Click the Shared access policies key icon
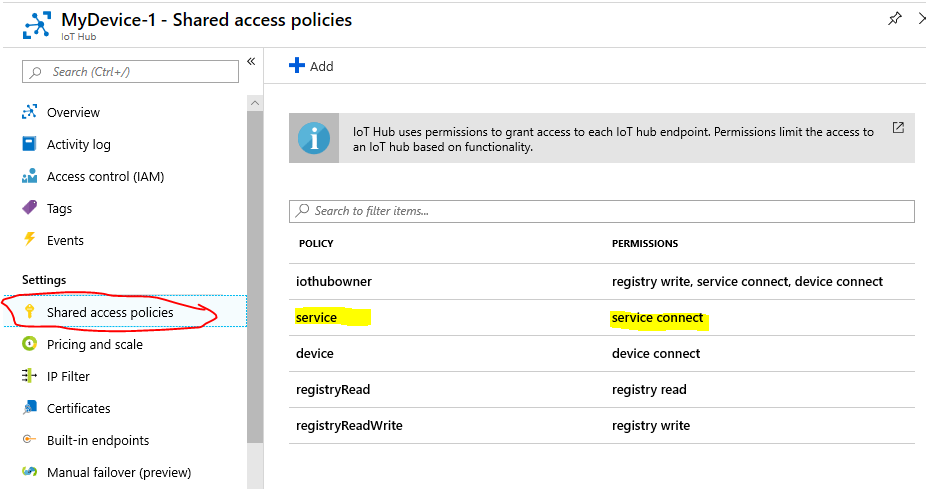The image size is (926, 489). [x=30, y=311]
